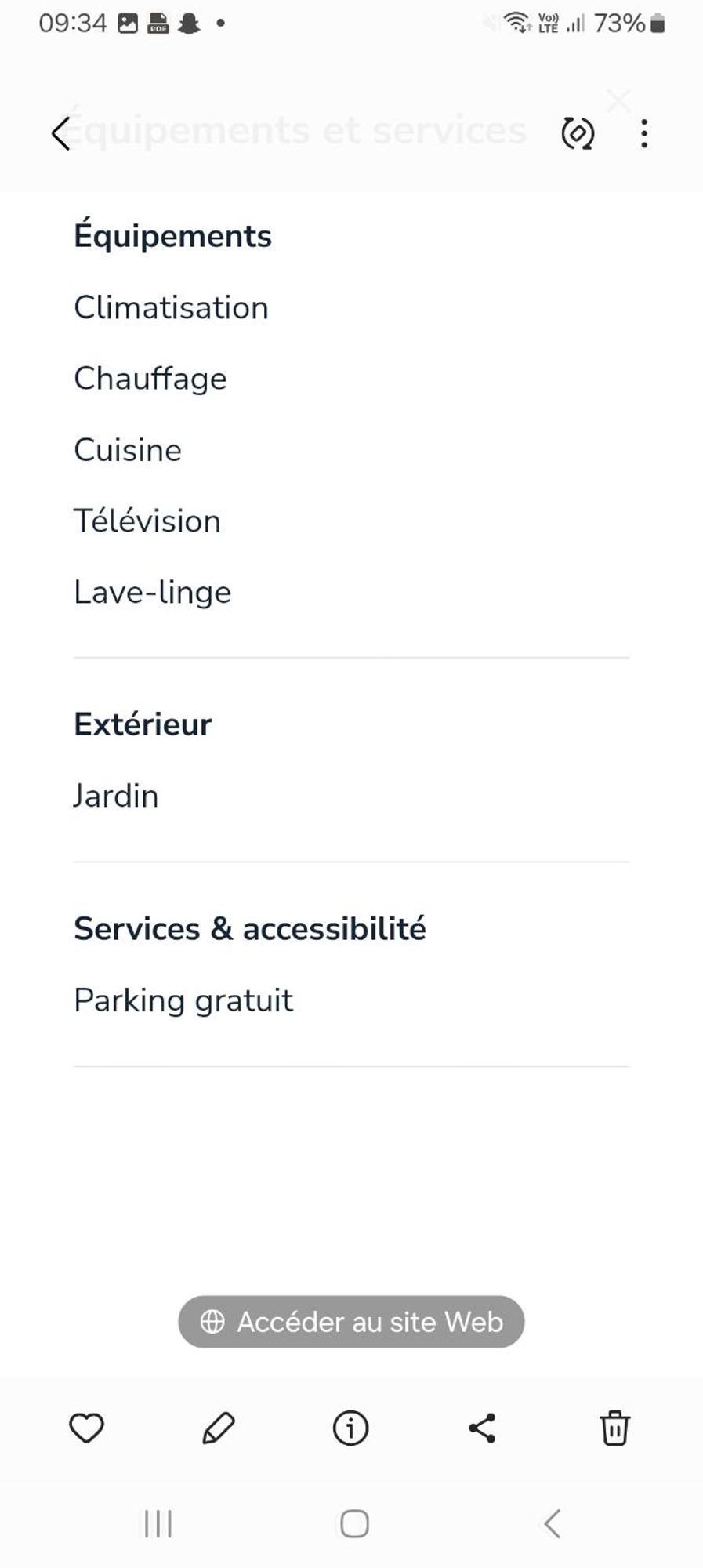Share the screenshot using share icon
703x1568 pixels.
coord(482,1428)
